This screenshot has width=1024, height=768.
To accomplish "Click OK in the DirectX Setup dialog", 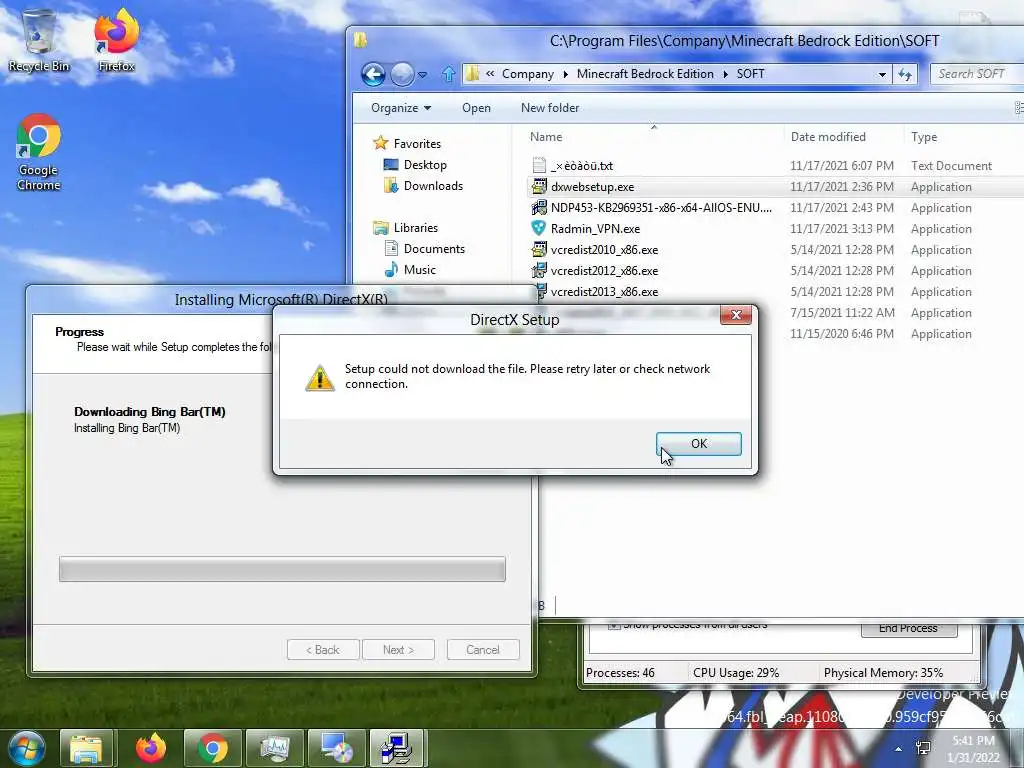I will (698, 443).
